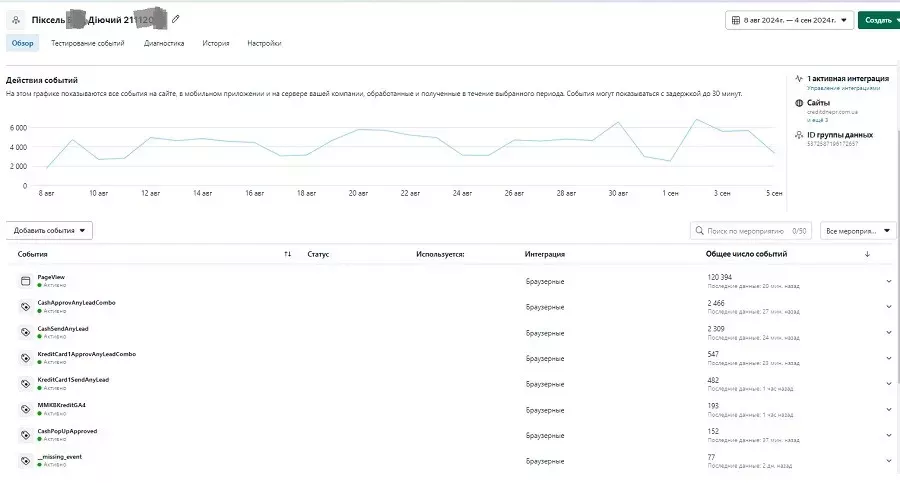900x483 pixels.
Task: Open the date range dropdown
Action: tap(789, 20)
